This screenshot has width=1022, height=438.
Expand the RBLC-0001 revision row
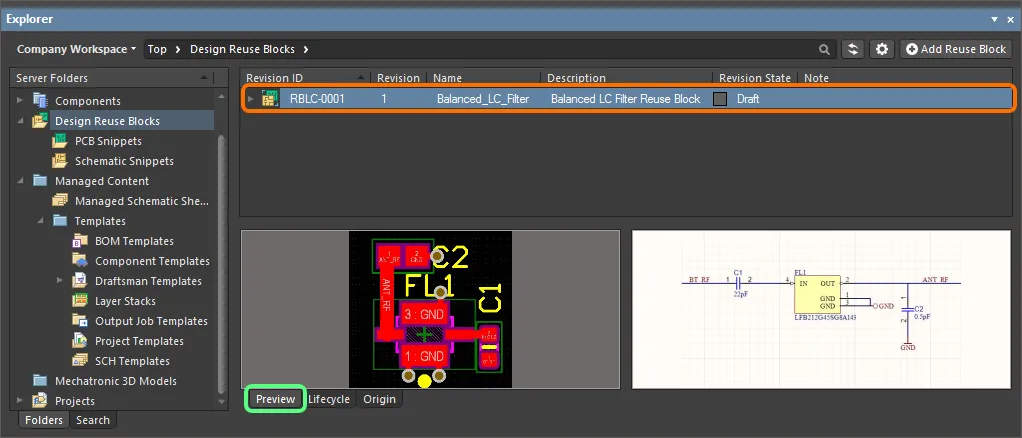[x=250, y=99]
